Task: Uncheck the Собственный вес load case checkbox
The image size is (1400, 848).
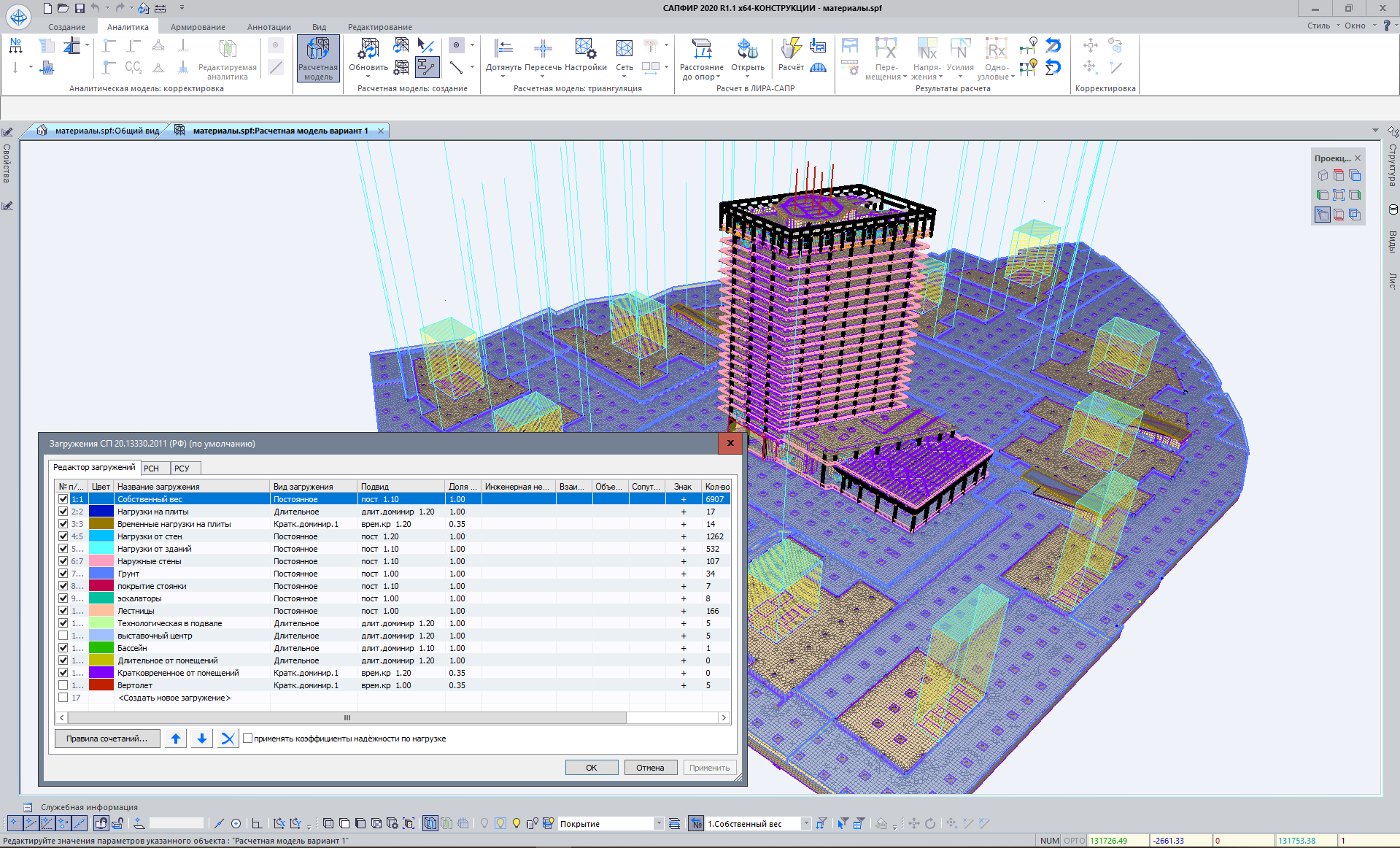Action: pyautogui.click(x=63, y=499)
